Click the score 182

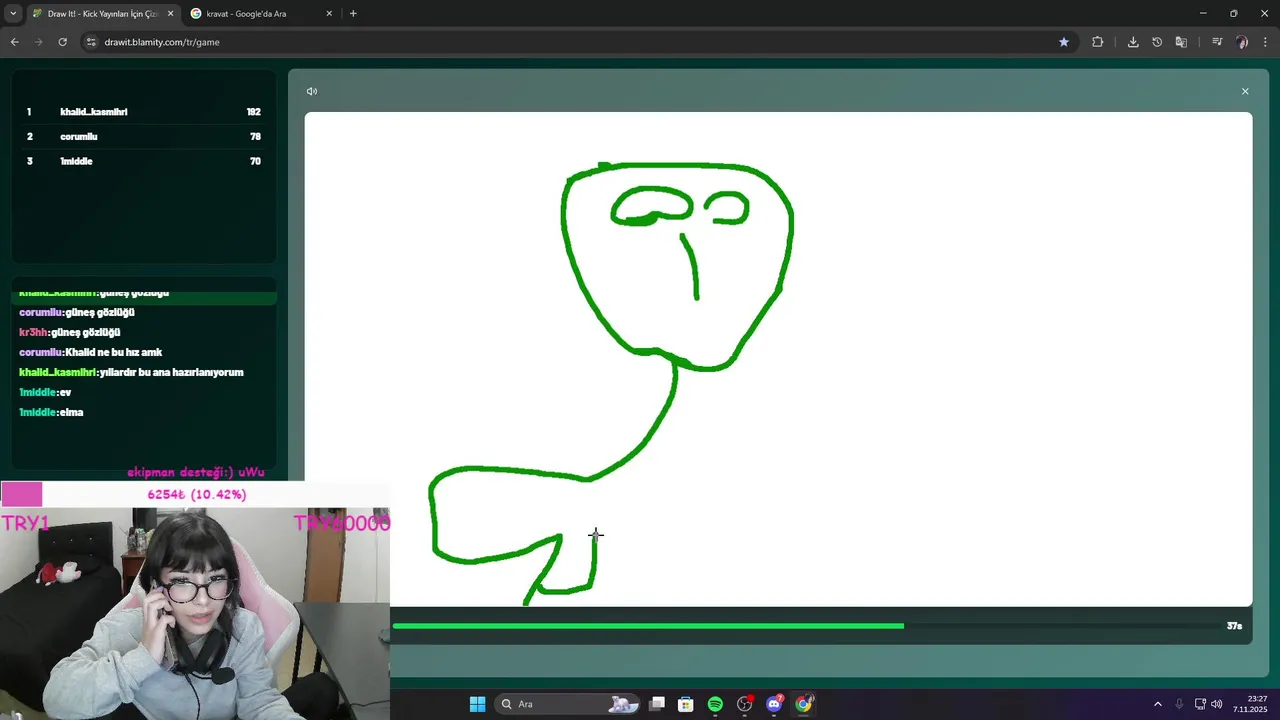[x=254, y=112]
